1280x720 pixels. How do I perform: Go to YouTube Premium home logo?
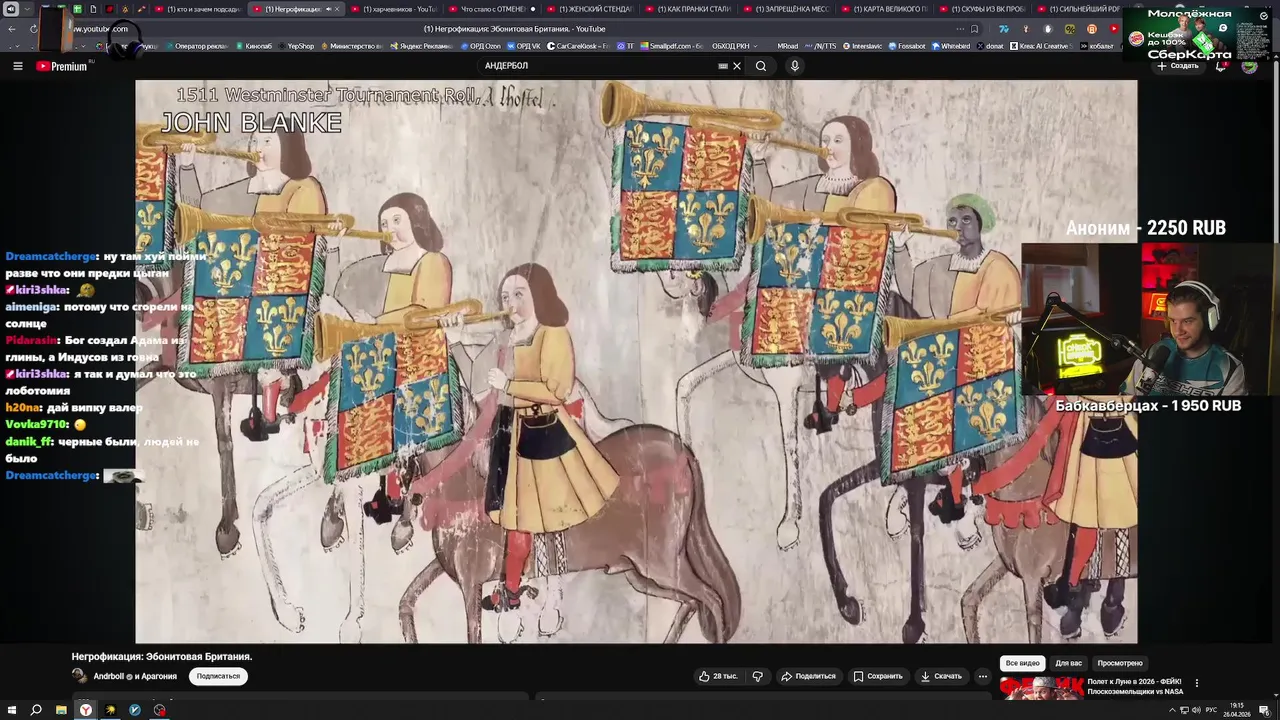click(62, 66)
